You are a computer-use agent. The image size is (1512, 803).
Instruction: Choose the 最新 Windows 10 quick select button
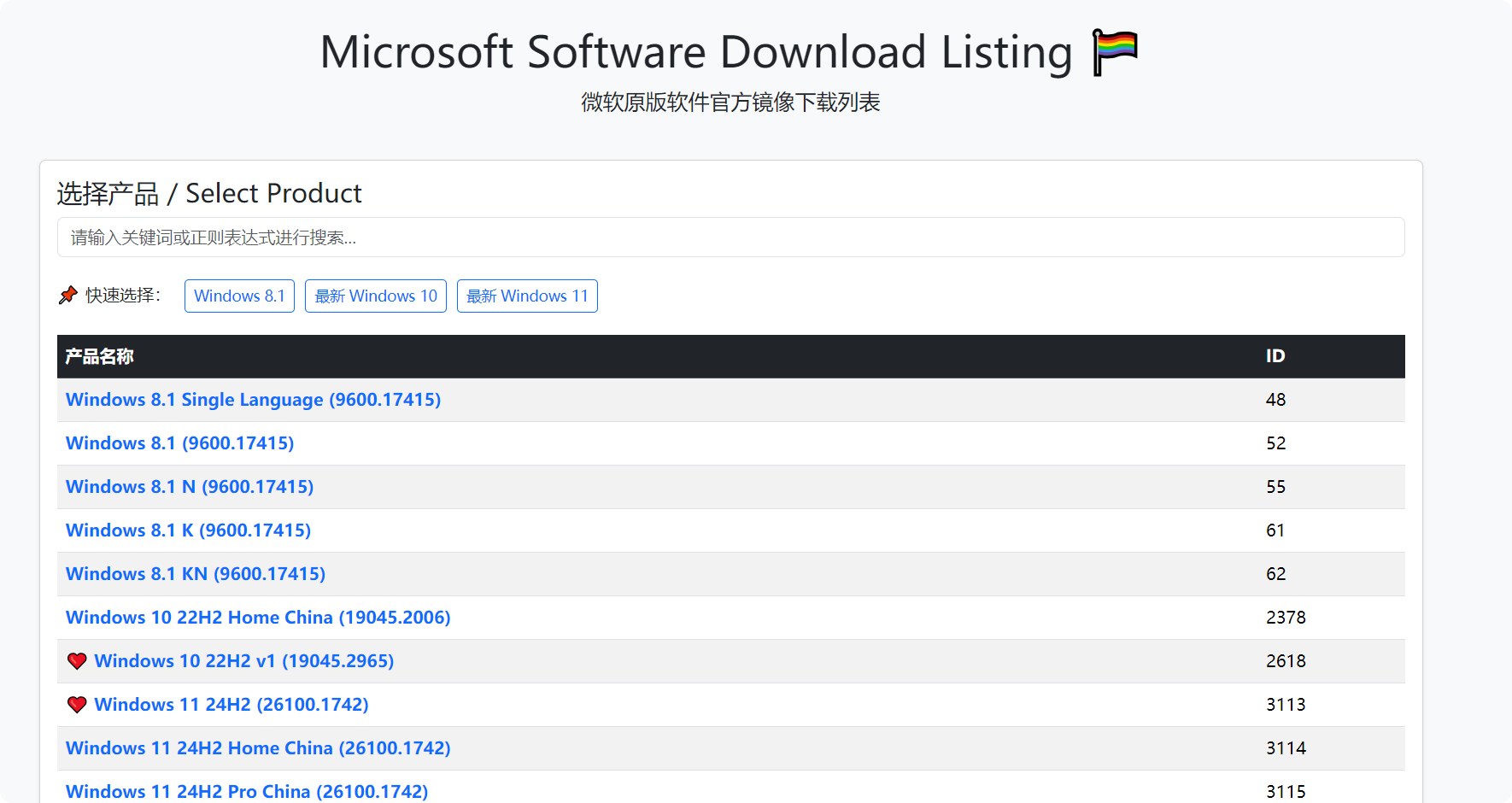376,296
